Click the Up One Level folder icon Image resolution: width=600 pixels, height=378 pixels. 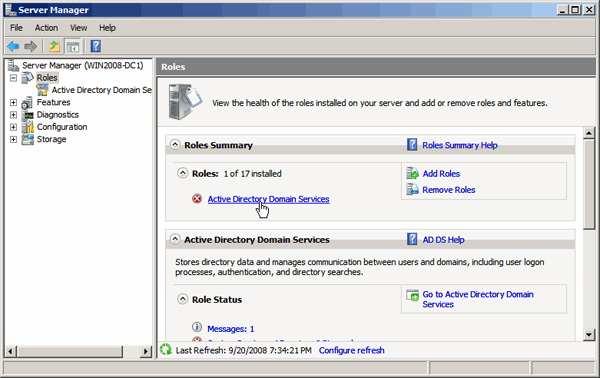tap(55, 46)
